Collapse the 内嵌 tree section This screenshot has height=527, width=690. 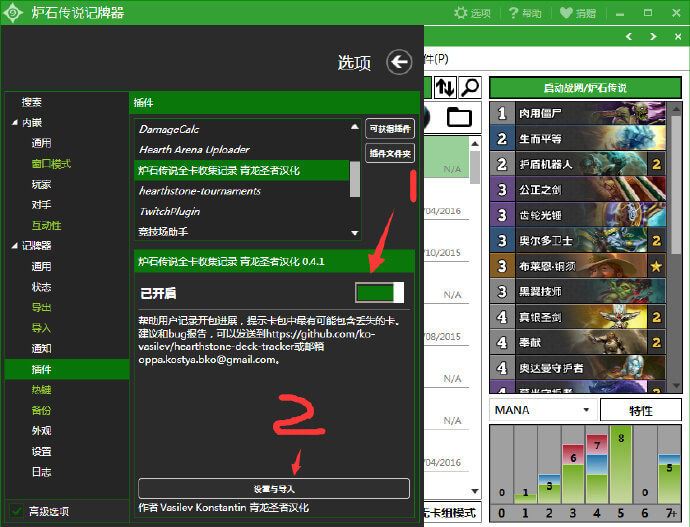[x=15, y=123]
